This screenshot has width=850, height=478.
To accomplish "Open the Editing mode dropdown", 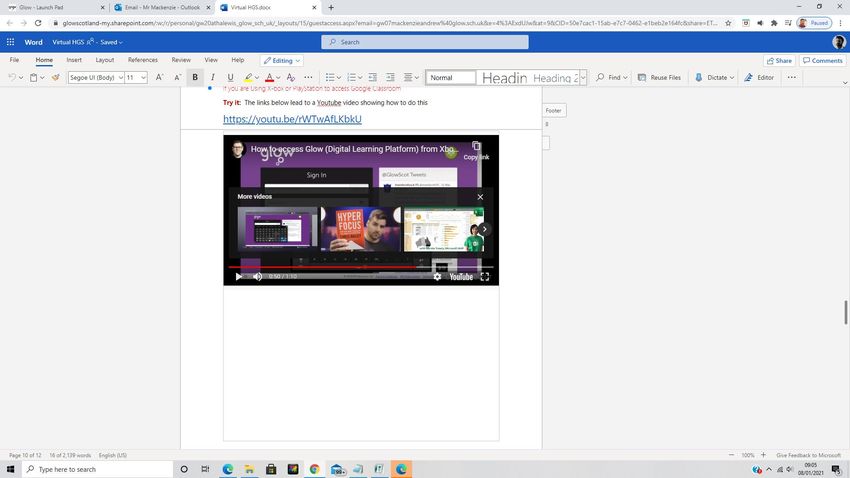I will coord(281,61).
